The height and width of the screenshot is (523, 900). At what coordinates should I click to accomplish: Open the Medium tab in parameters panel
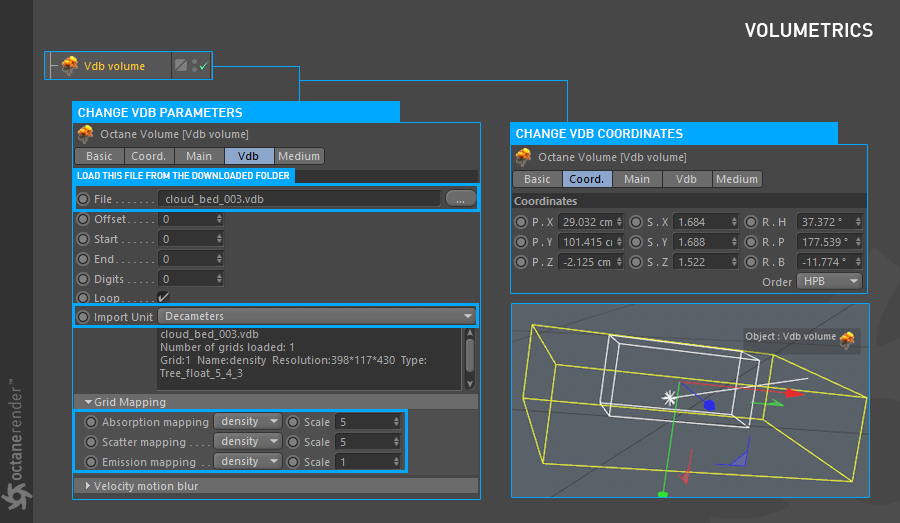[x=299, y=156]
